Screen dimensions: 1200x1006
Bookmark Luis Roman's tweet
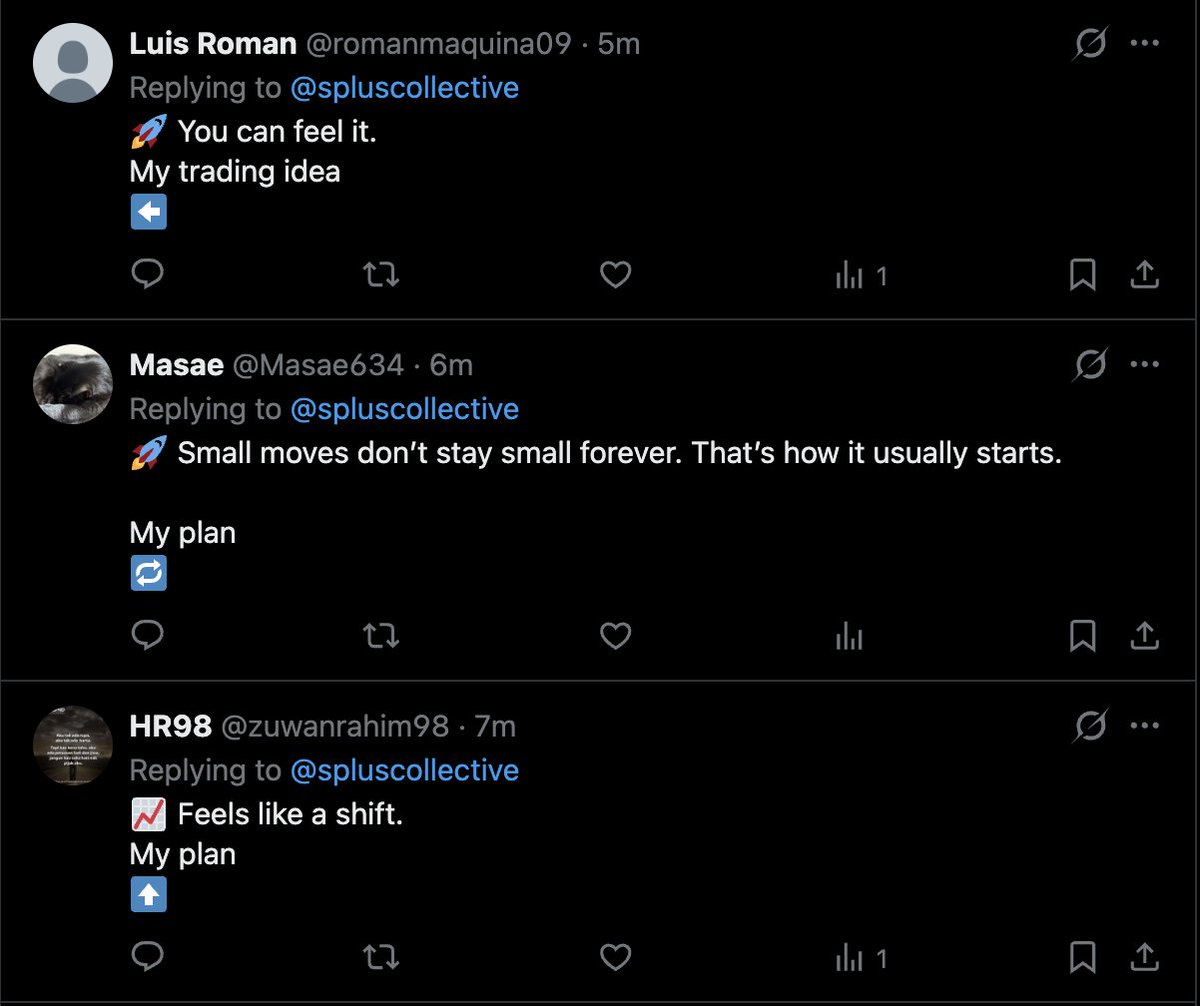coord(1082,274)
